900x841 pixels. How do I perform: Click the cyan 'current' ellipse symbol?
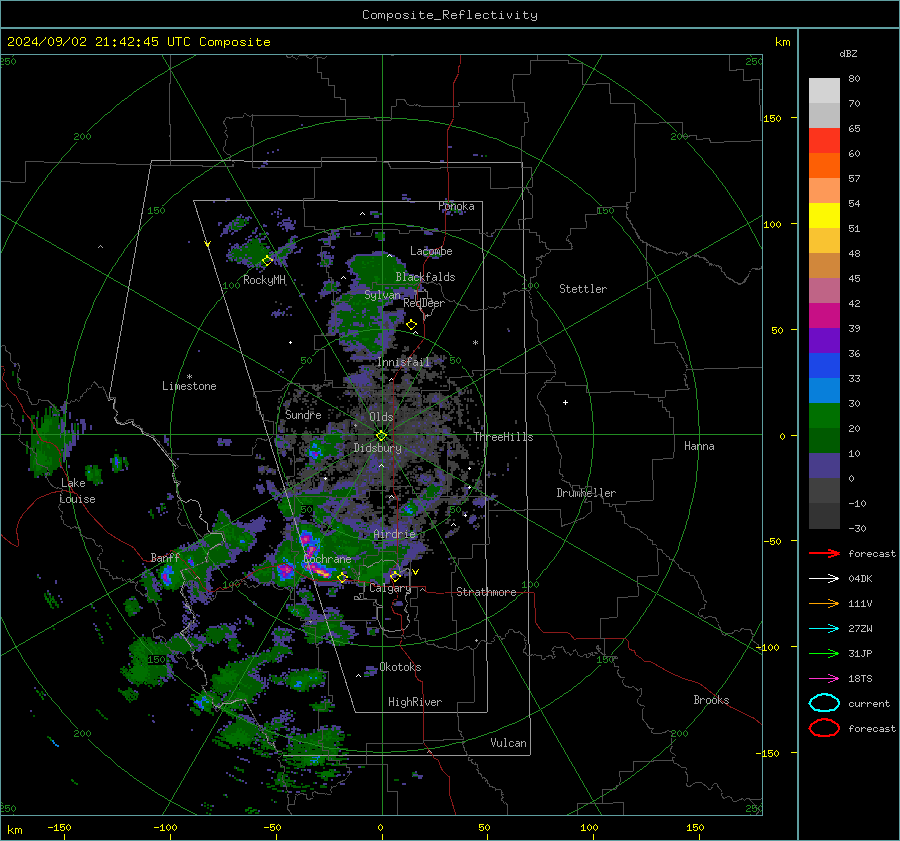click(x=824, y=703)
